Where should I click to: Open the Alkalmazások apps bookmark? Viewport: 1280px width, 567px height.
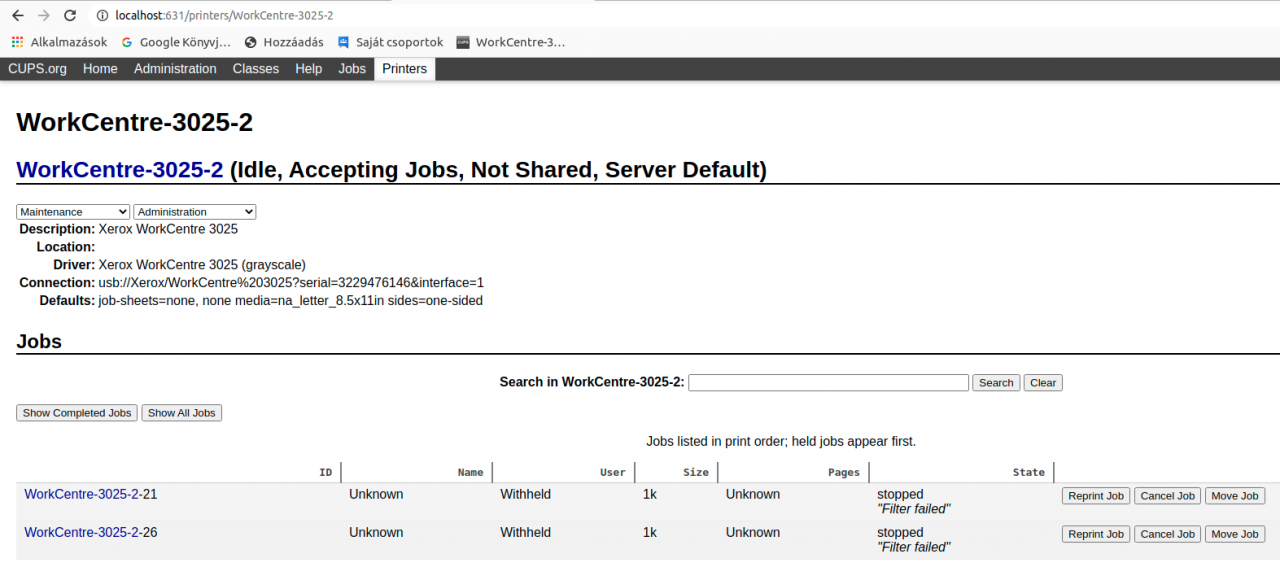[60, 42]
